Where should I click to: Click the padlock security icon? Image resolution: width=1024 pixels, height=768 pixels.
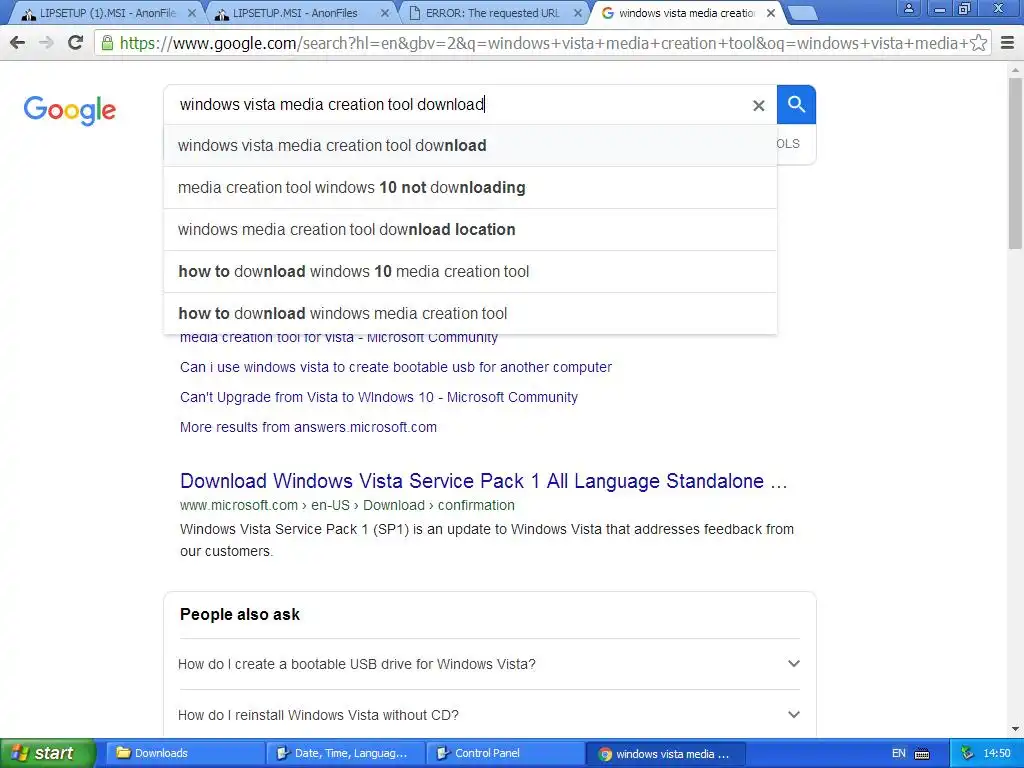(106, 43)
